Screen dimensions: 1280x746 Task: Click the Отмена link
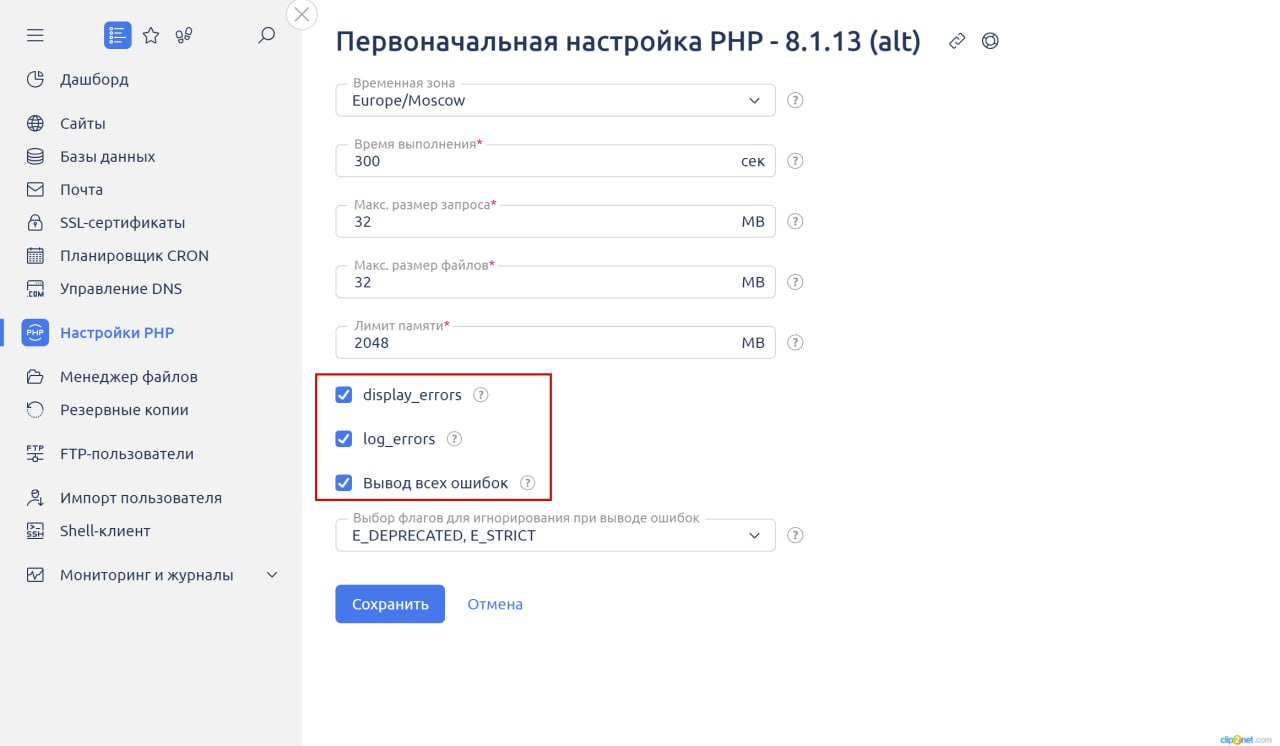495,604
